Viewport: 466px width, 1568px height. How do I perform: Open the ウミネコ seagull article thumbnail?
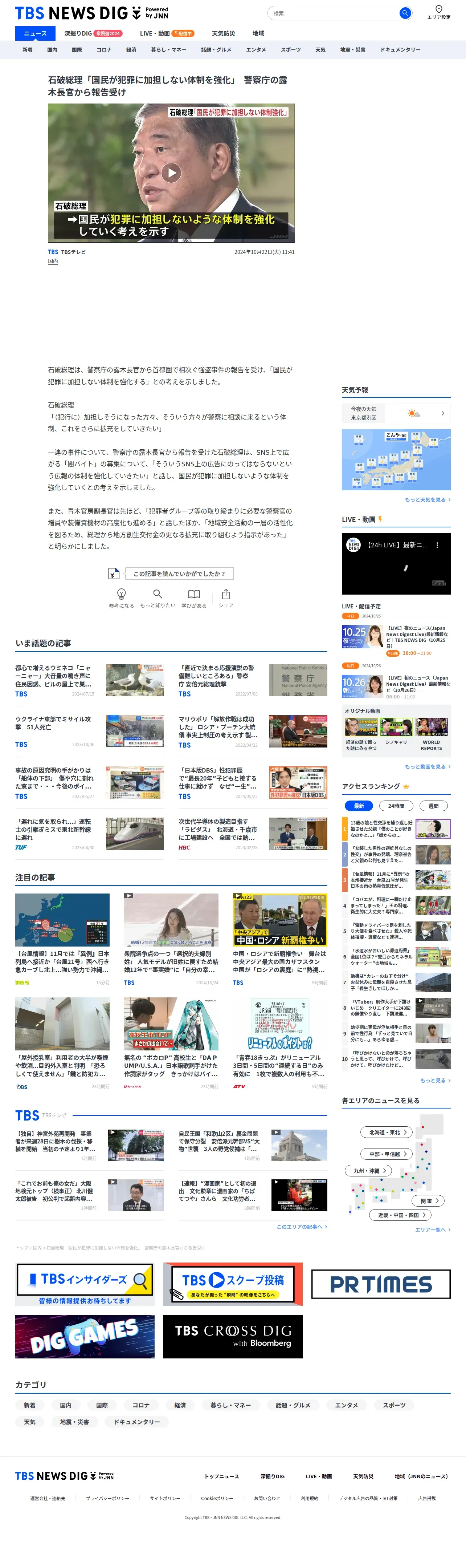tap(134, 680)
